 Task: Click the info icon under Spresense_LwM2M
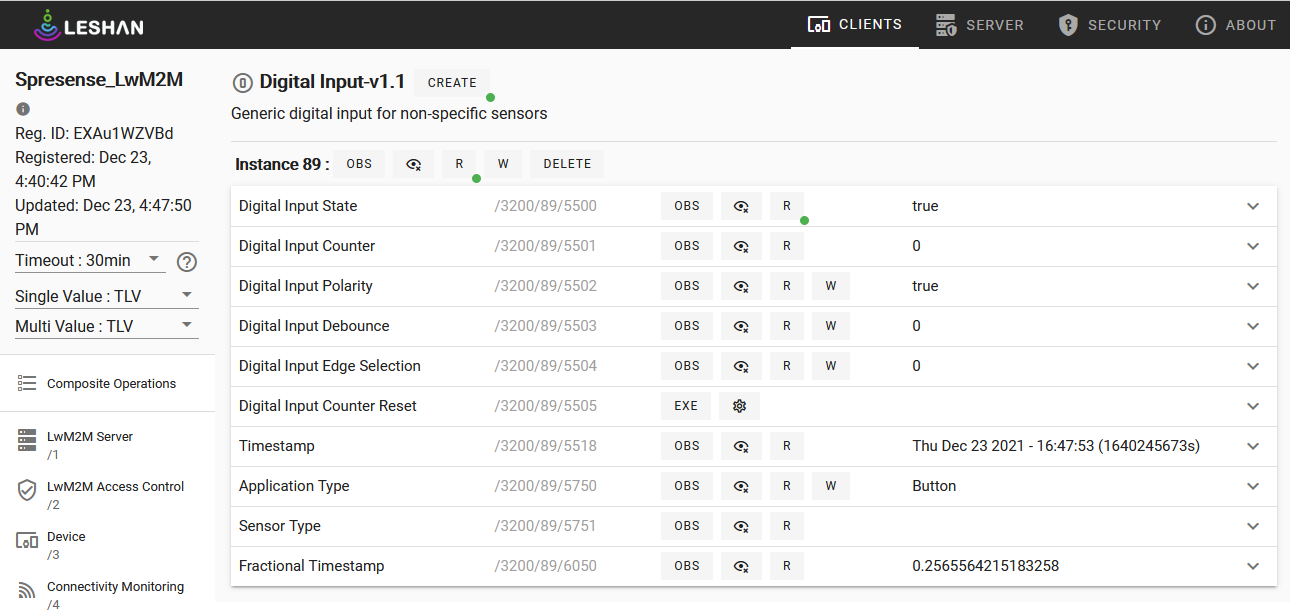[x=23, y=109]
